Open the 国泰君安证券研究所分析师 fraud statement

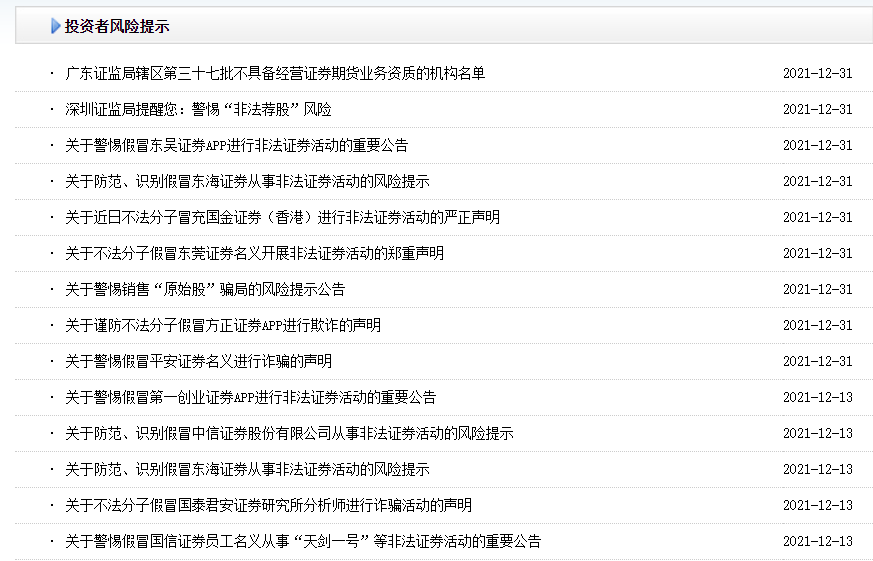(x=268, y=505)
